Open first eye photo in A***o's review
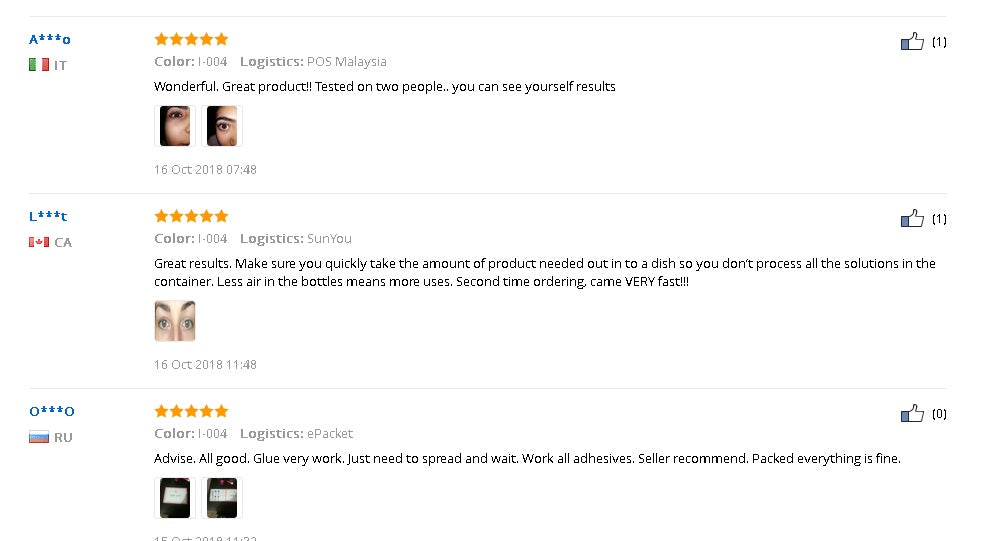Screen dimensions: 981x541 175,127
